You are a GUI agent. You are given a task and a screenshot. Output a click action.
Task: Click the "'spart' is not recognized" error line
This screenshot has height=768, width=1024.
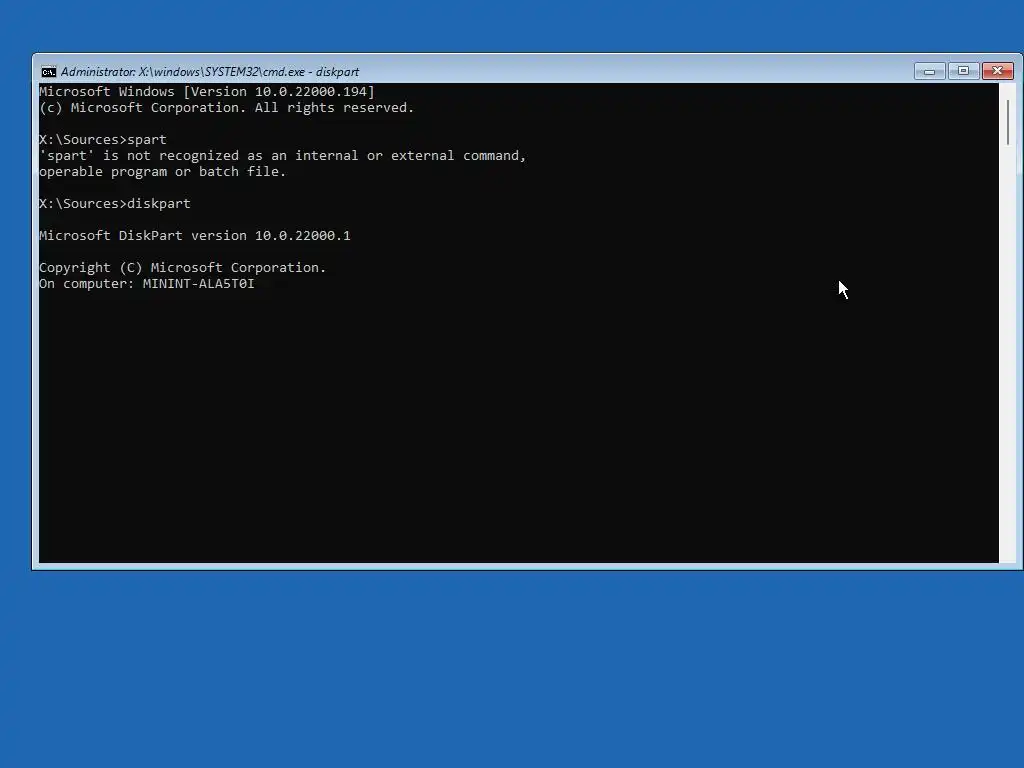[283, 155]
